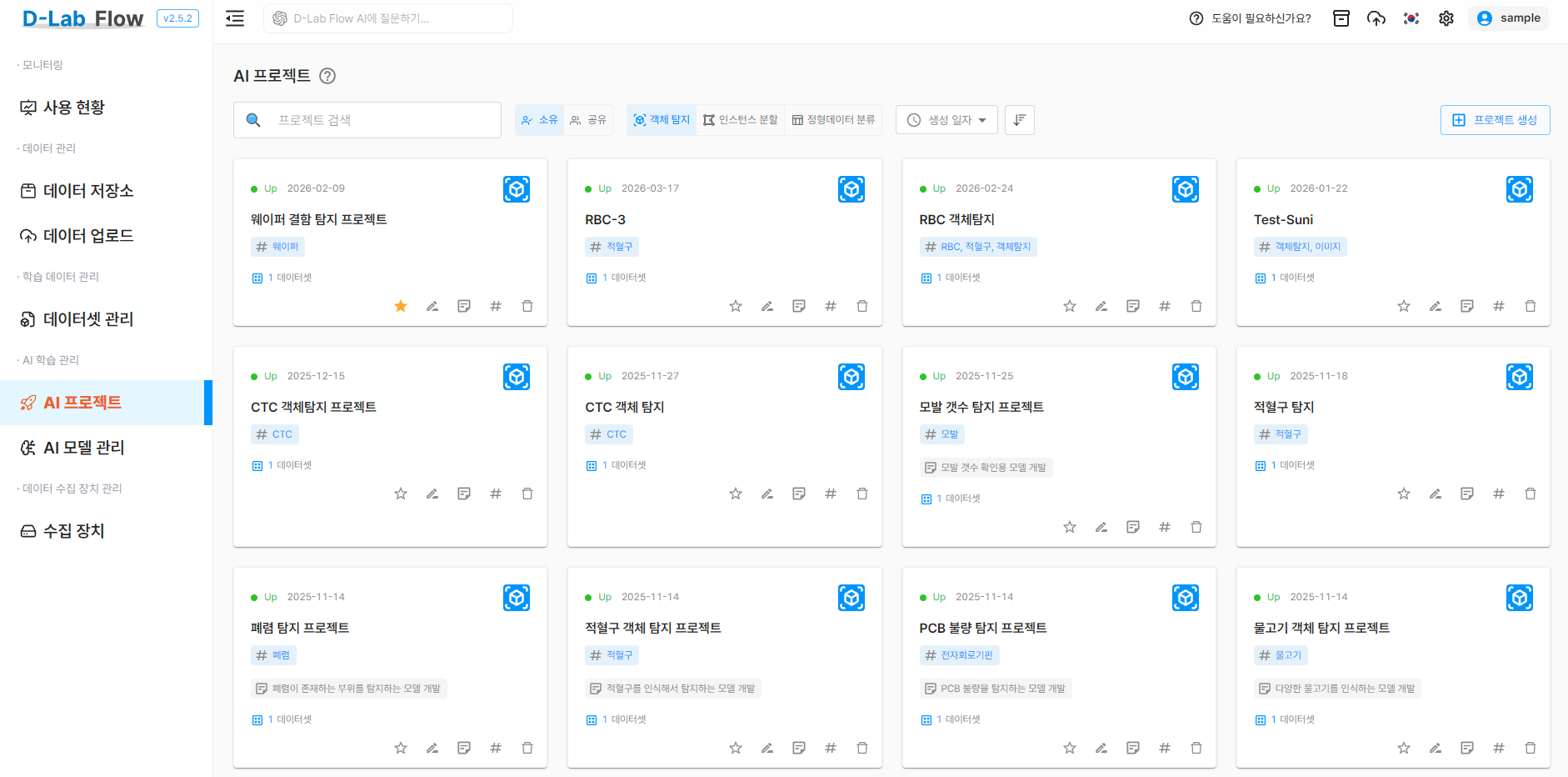
Task: Click the v2.5.2 version badge
Action: point(177,18)
